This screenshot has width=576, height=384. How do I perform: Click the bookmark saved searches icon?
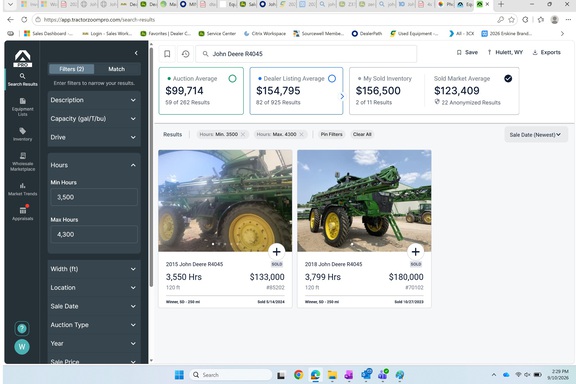point(167,54)
